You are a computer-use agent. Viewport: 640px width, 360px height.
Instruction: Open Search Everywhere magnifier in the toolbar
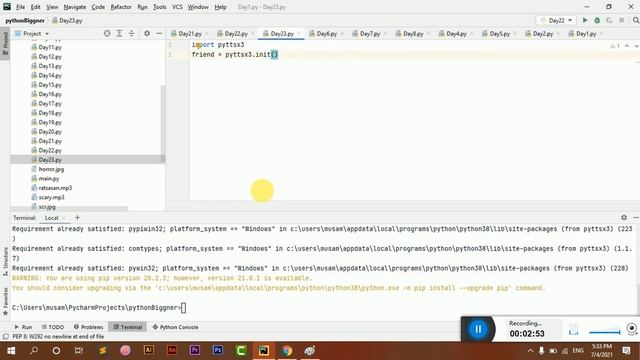(x=636, y=20)
